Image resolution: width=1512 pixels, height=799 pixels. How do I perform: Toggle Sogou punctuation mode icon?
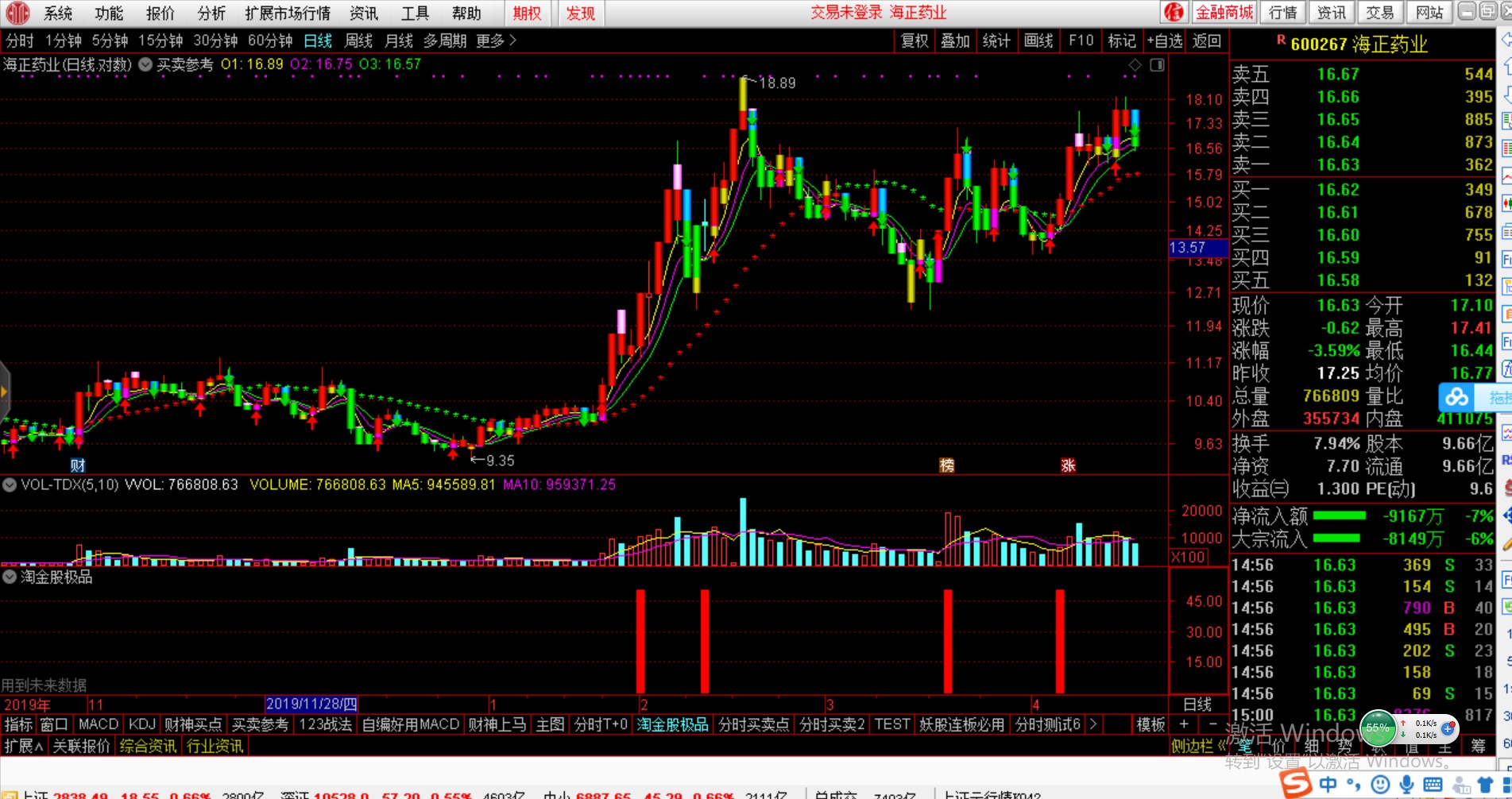tap(1353, 785)
